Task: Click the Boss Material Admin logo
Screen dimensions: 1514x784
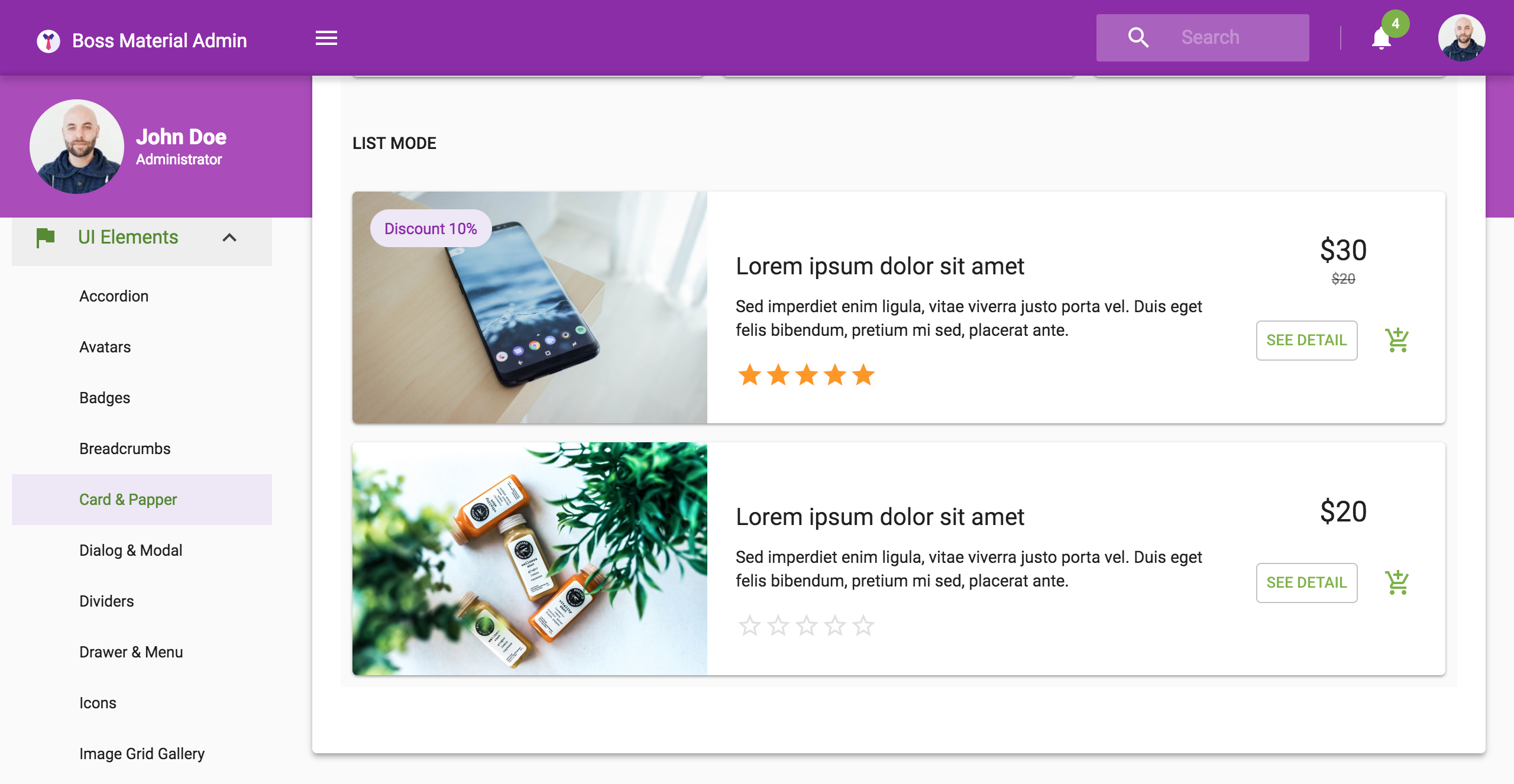Action: pyautogui.click(x=48, y=41)
